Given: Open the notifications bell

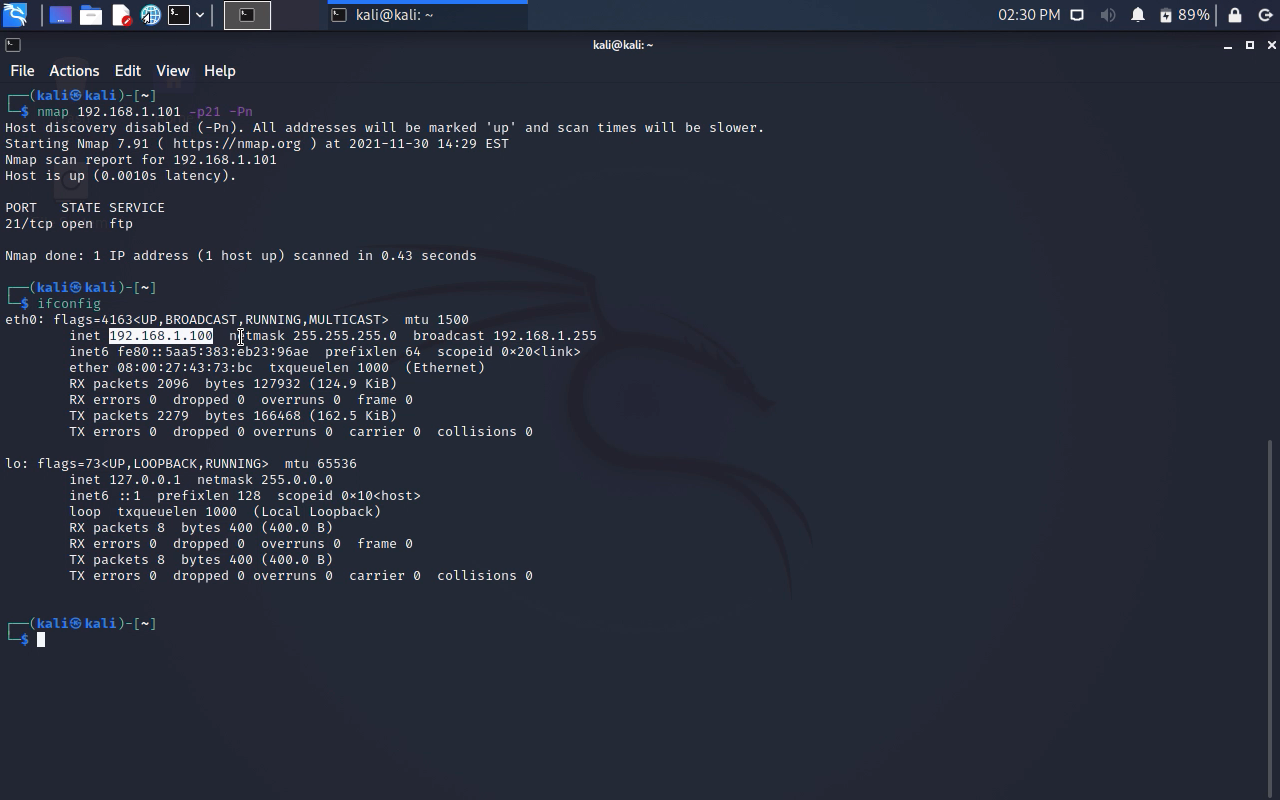Looking at the screenshot, I should click(1138, 15).
